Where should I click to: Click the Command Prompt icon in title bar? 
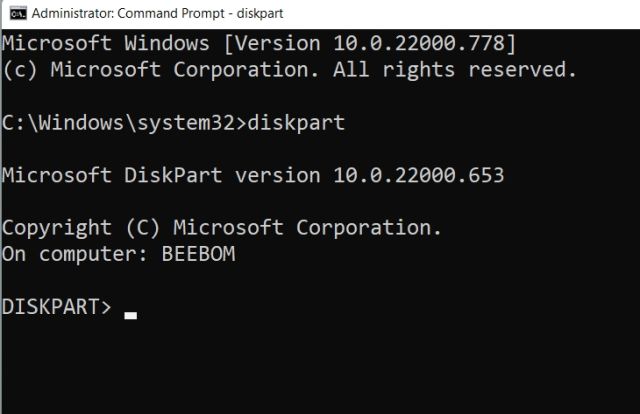coord(16,14)
